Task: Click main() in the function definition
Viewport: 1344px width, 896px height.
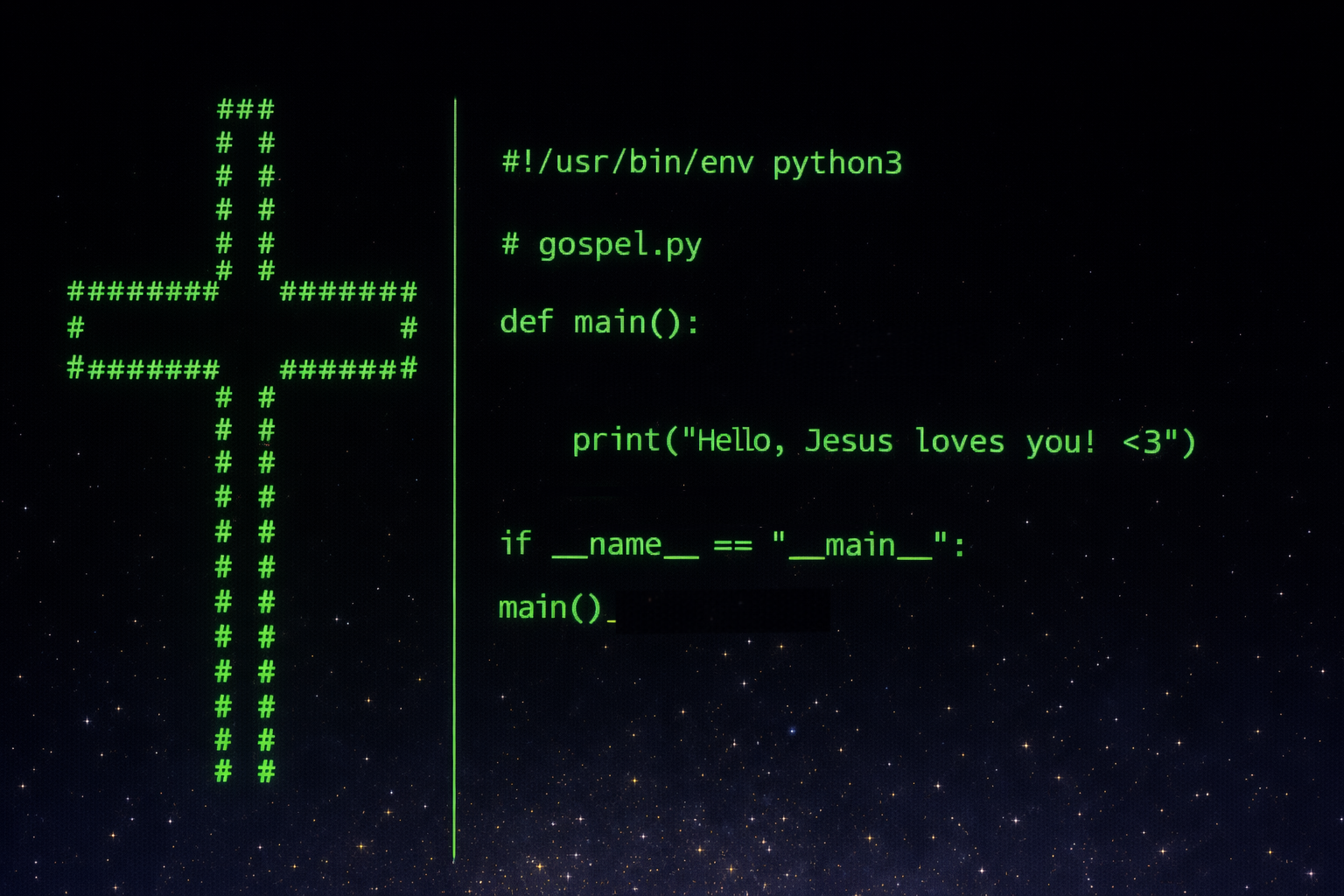Action: click(635, 323)
